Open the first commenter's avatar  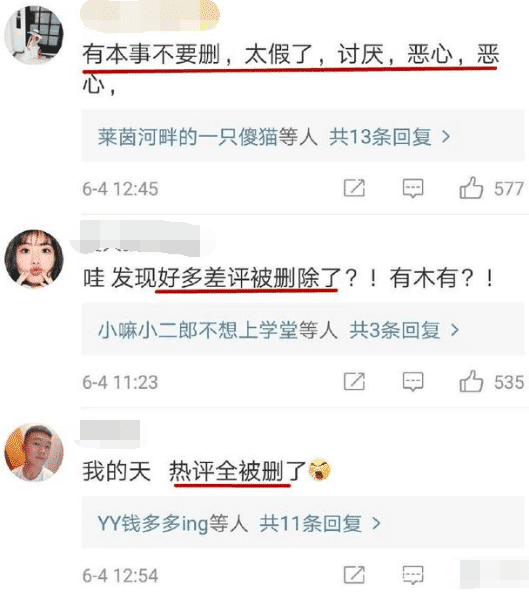[34, 35]
